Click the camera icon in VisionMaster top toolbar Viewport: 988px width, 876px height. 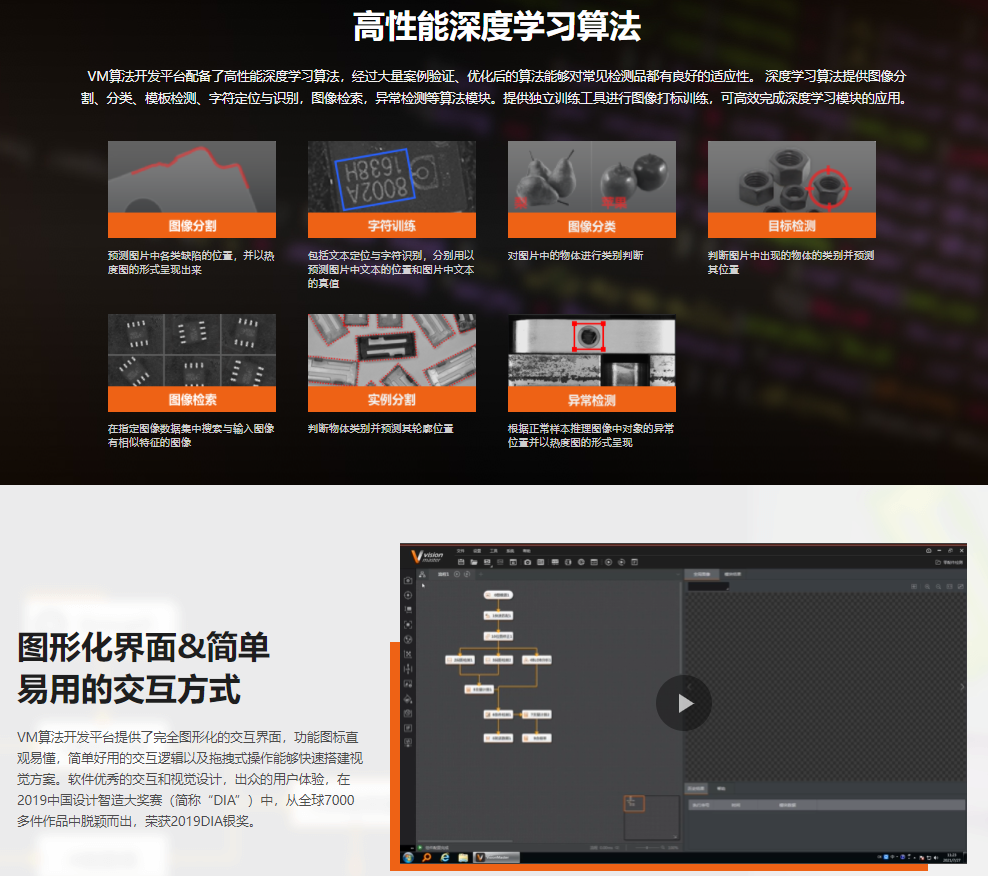(527, 562)
